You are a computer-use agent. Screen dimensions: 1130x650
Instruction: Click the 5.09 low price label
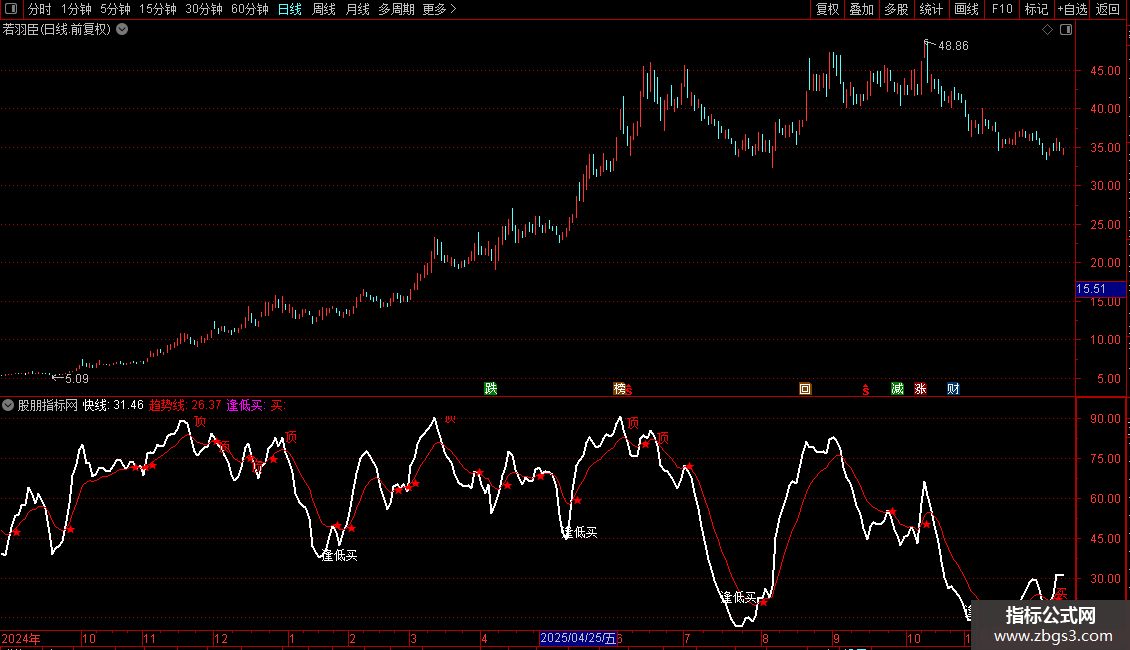pyautogui.click(x=76, y=379)
